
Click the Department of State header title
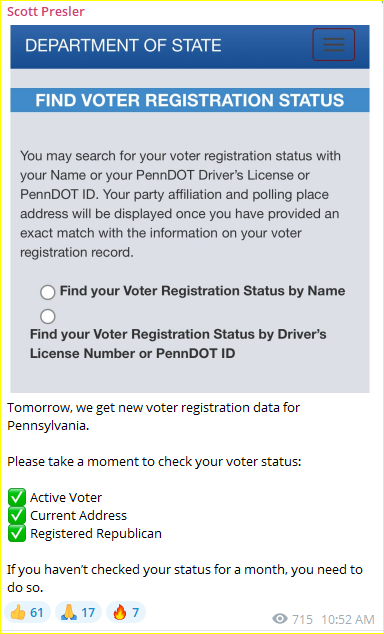tap(123, 45)
